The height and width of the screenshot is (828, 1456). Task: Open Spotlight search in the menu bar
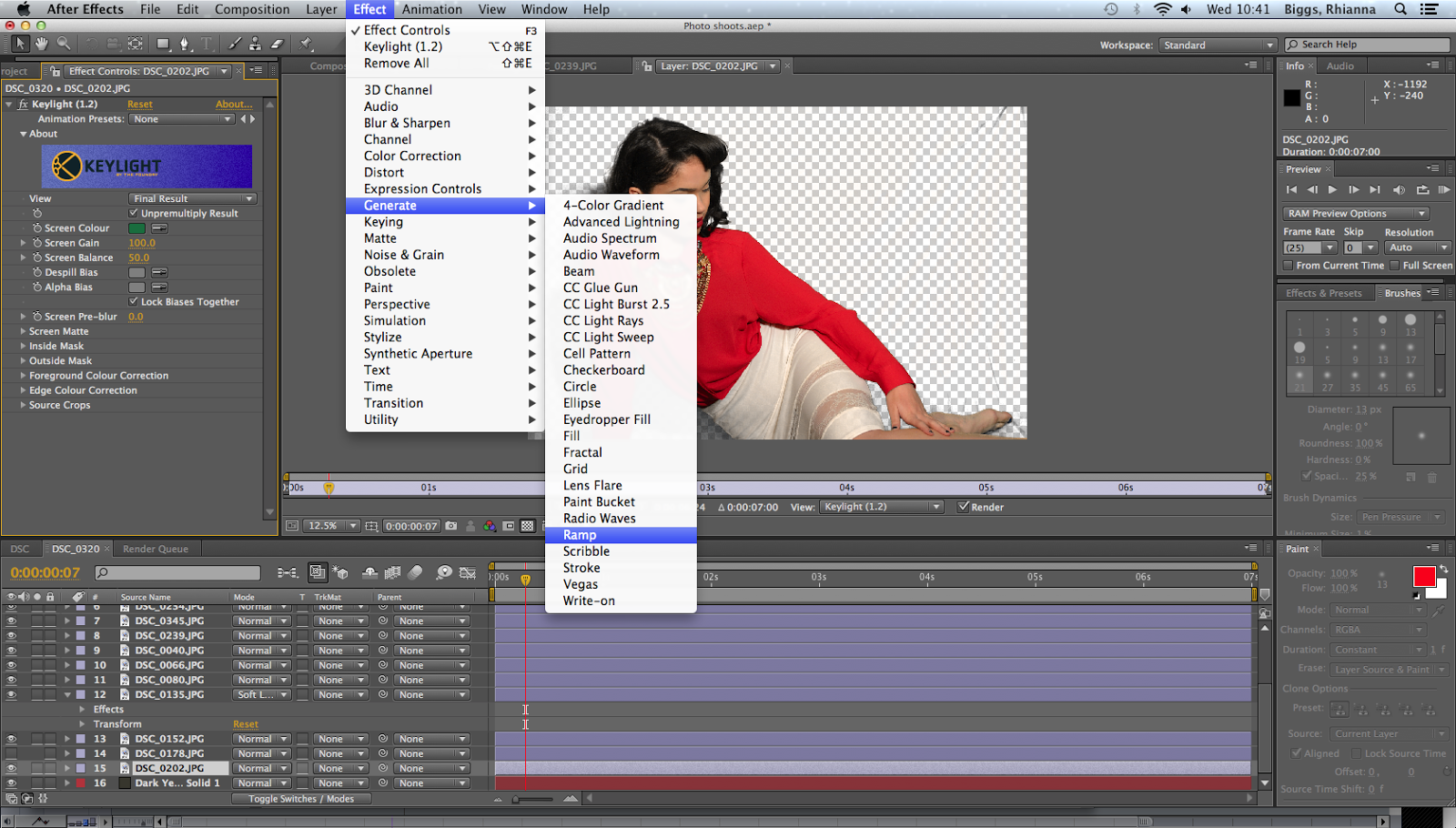coord(1400,9)
